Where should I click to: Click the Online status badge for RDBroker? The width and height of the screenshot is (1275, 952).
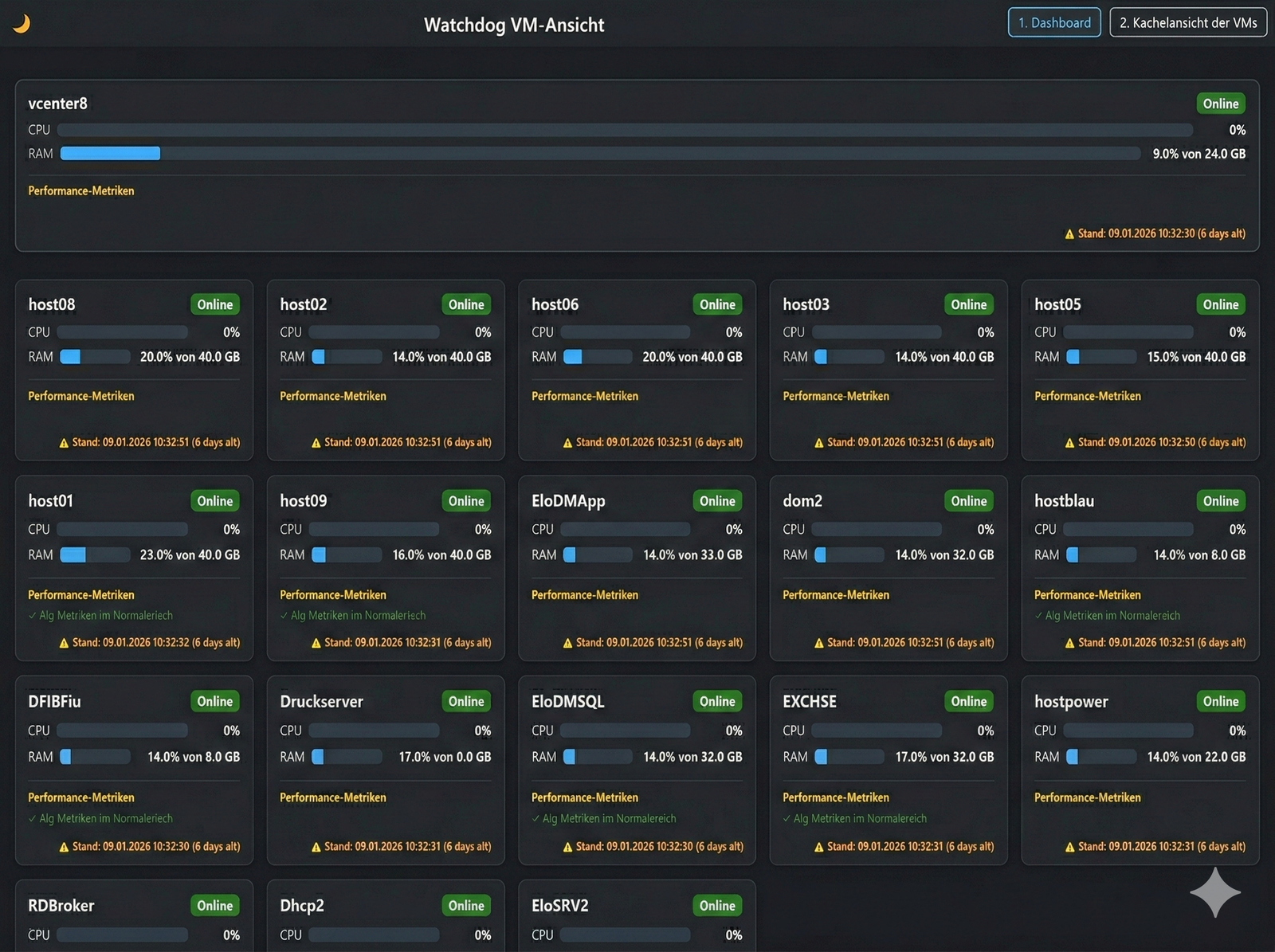[214, 906]
